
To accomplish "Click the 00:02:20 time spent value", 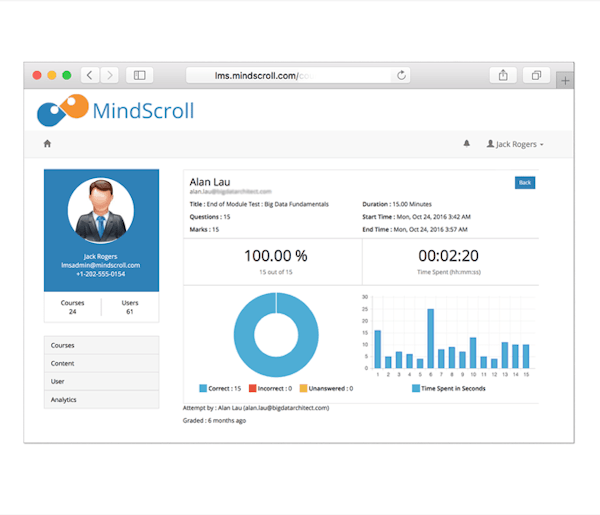I will [x=448, y=256].
